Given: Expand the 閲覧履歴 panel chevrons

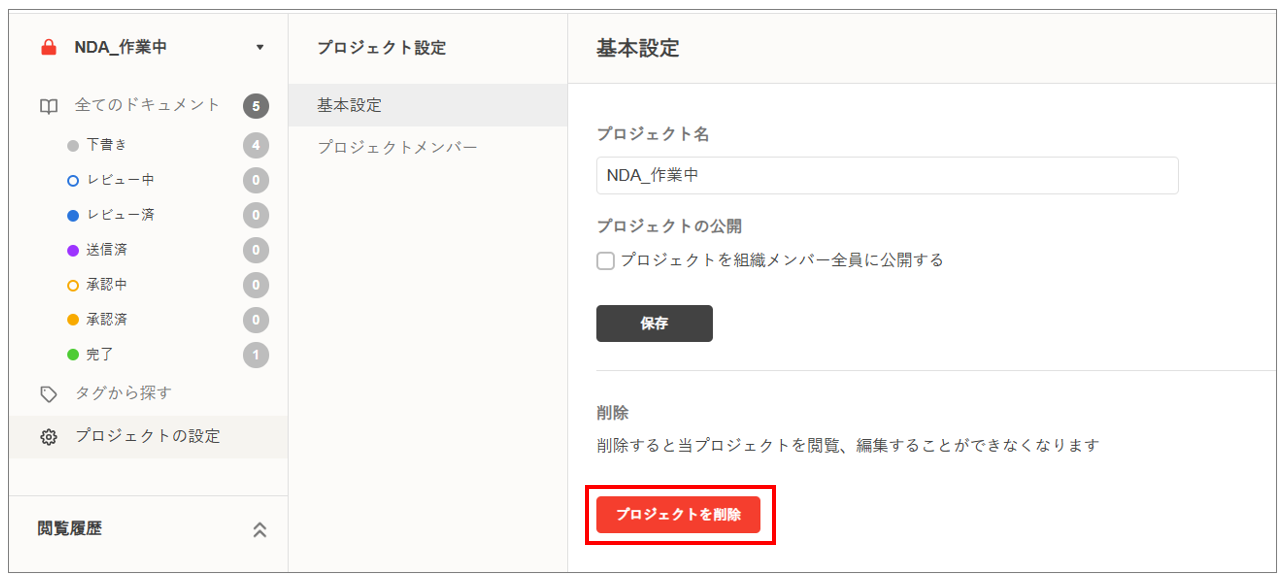Looking at the screenshot, I should [260, 530].
